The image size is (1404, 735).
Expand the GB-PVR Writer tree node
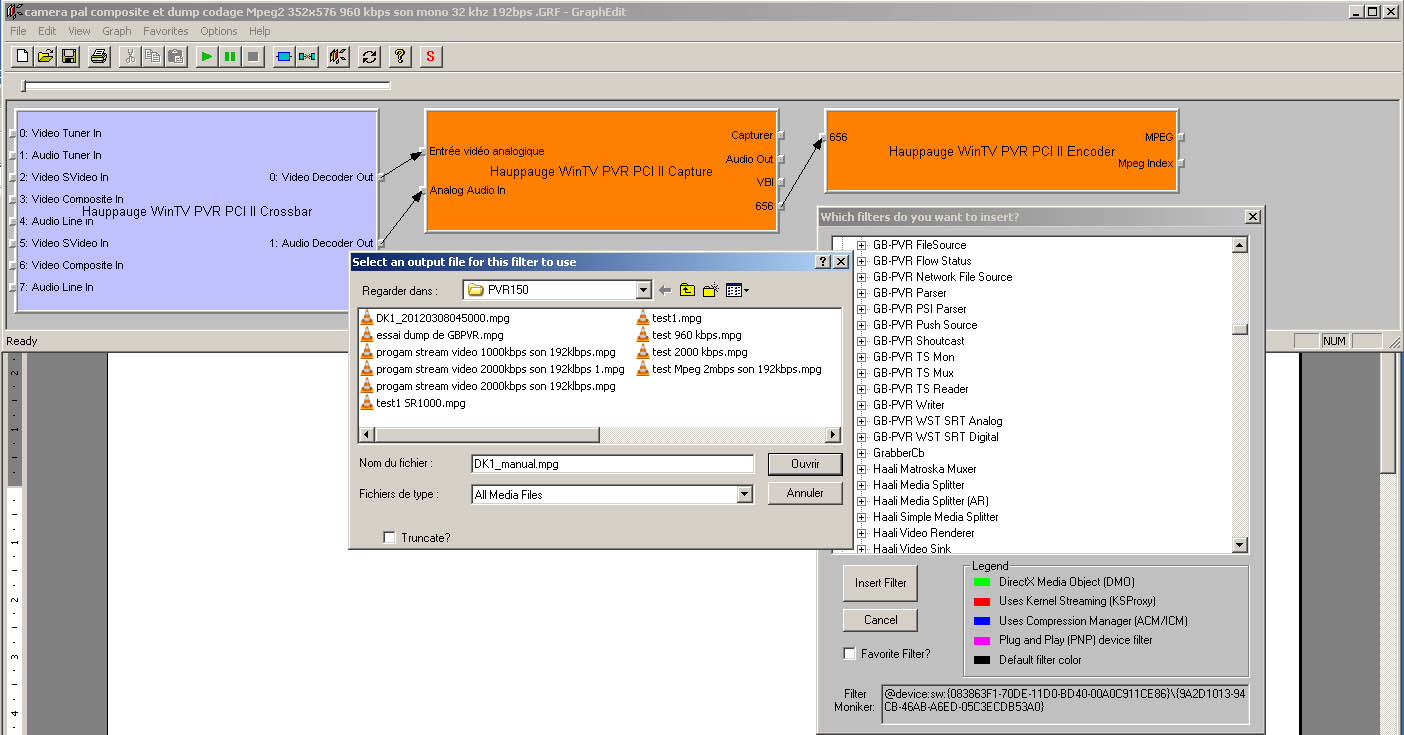click(x=861, y=405)
